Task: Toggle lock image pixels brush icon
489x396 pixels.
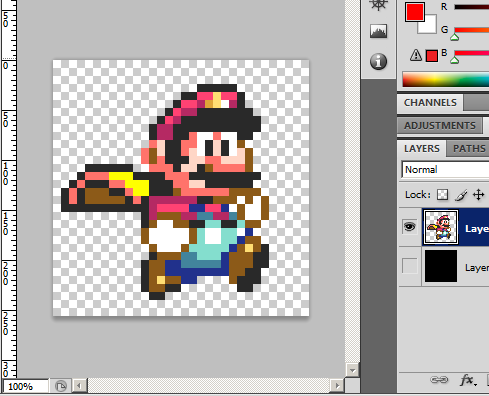Action: pyautogui.click(x=461, y=195)
